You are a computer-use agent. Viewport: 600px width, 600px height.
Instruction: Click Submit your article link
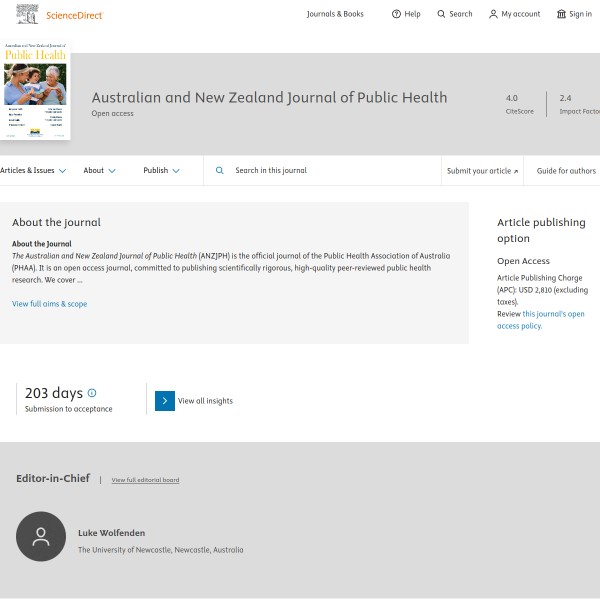(x=482, y=171)
